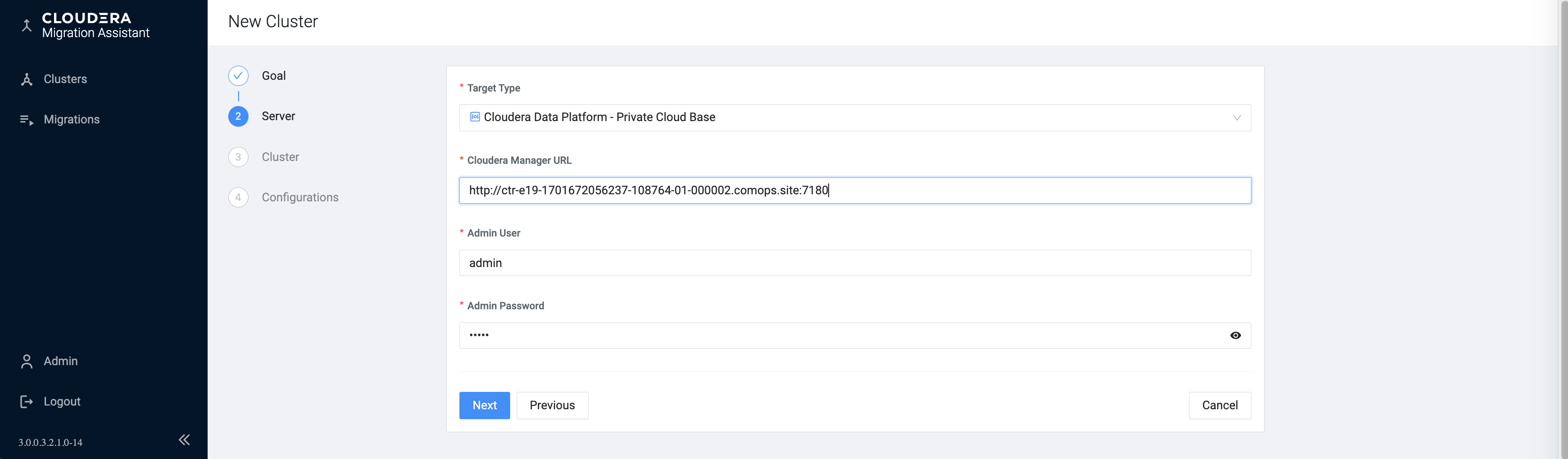This screenshot has width=1568, height=459.
Task: Go back with the Previous button
Action: coord(551,405)
